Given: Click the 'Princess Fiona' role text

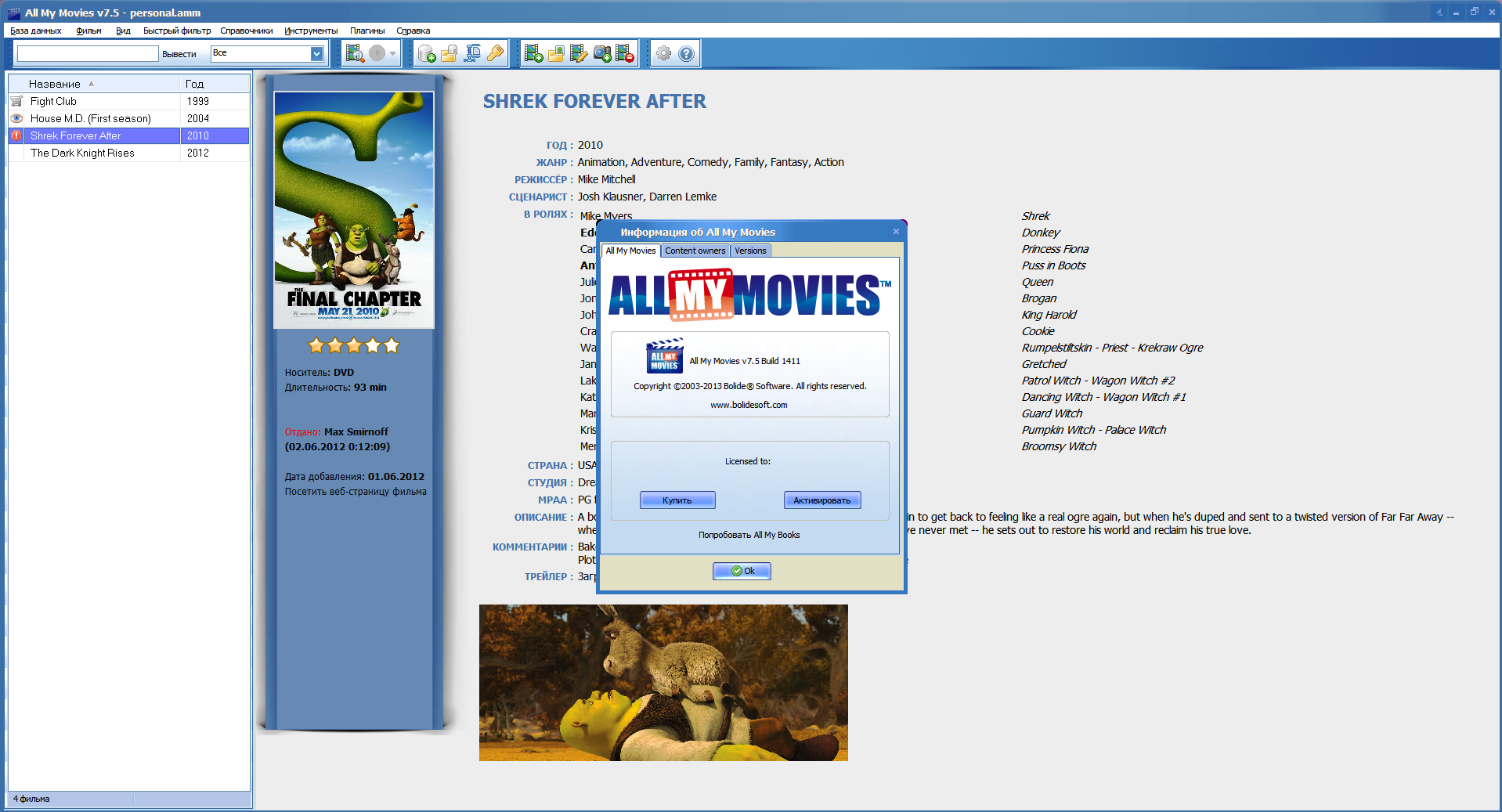Looking at the screenshot, I should tap(1055, 249).
